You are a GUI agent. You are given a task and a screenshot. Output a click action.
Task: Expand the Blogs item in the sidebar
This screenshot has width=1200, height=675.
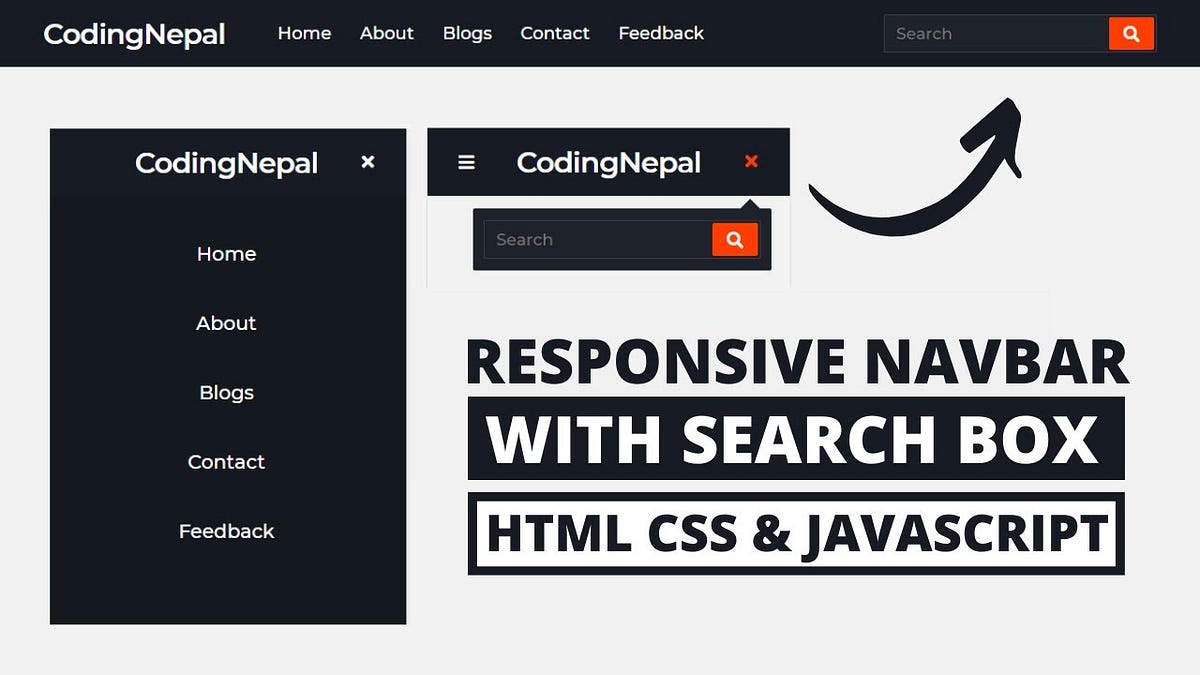226,392
